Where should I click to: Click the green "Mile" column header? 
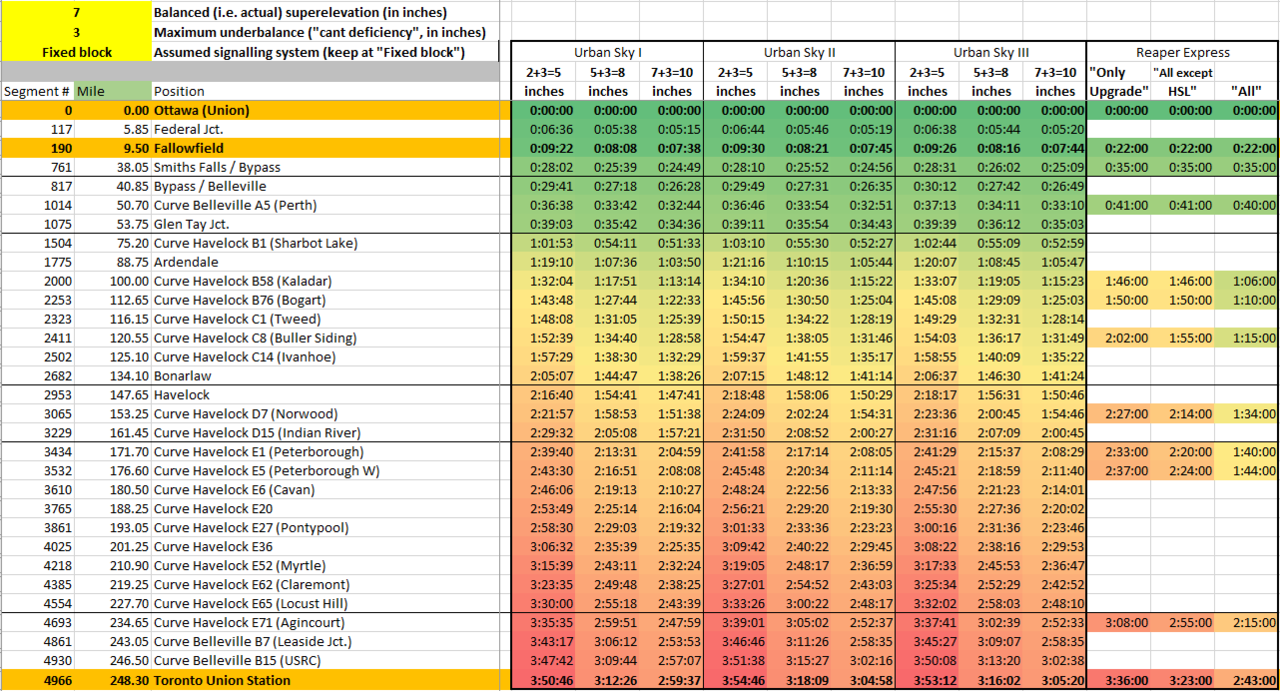(x=114, y=91)
